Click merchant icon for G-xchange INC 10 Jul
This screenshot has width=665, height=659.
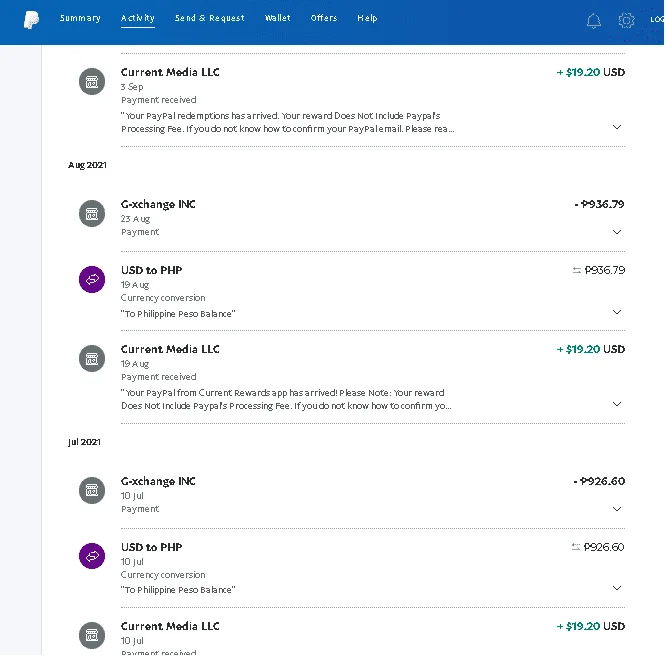(x=92, y=491)
